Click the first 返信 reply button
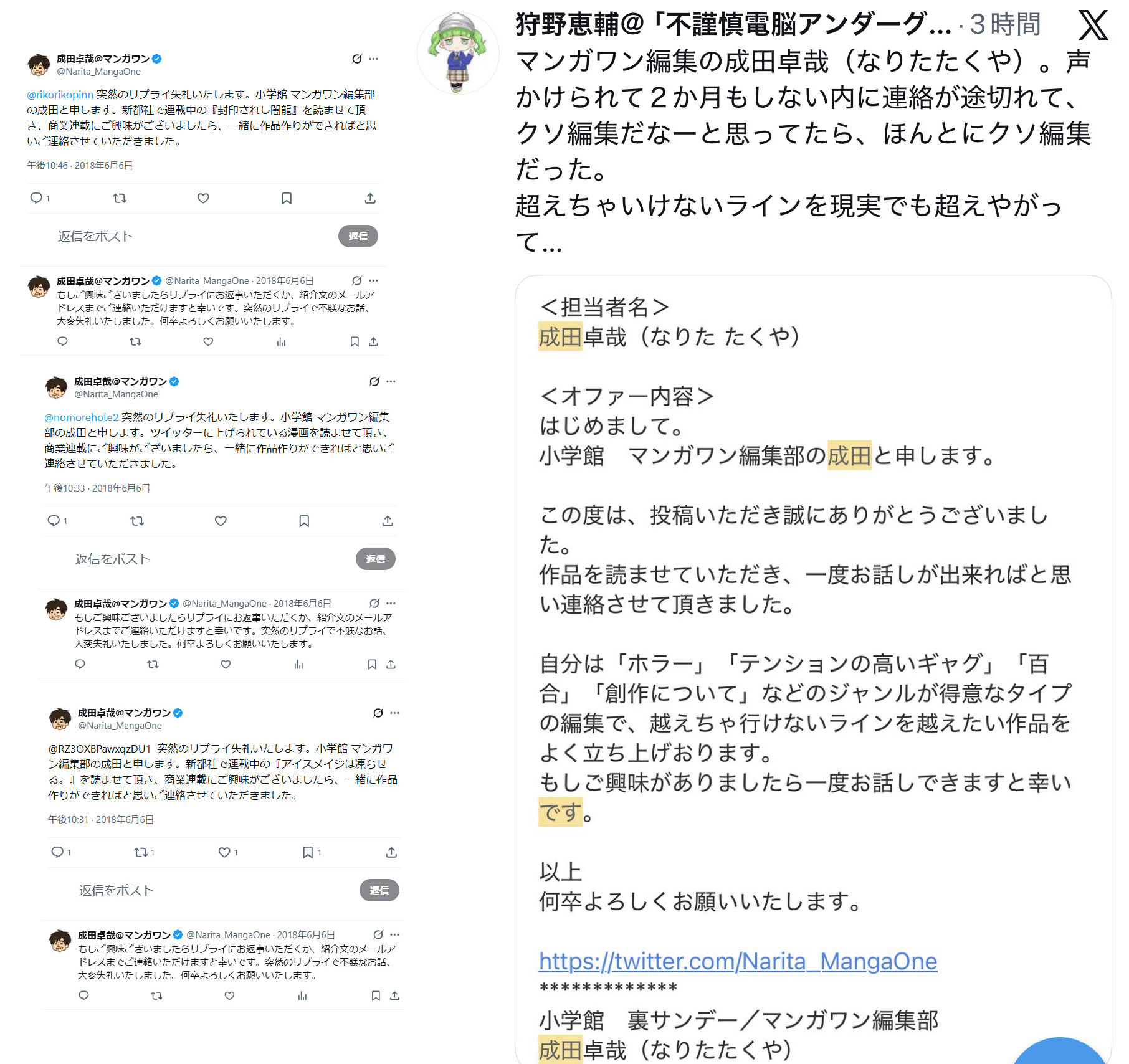The image size is (1129, 1064). pyautogui.click(x=358, y=236)
